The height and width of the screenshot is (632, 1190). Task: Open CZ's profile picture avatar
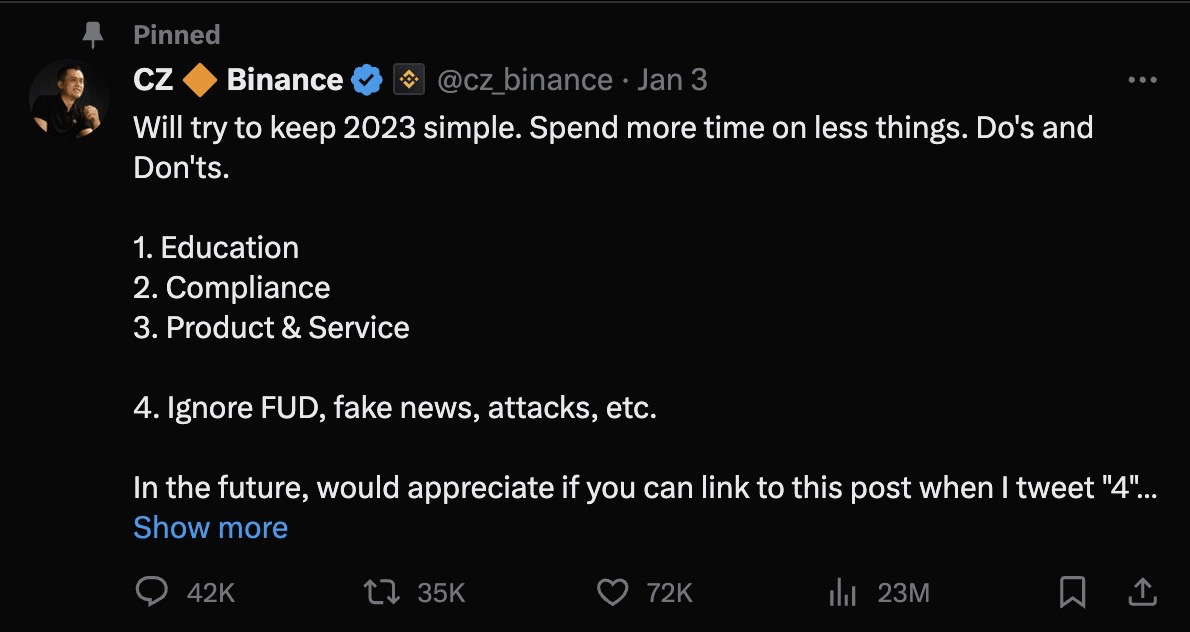[68, 99]
